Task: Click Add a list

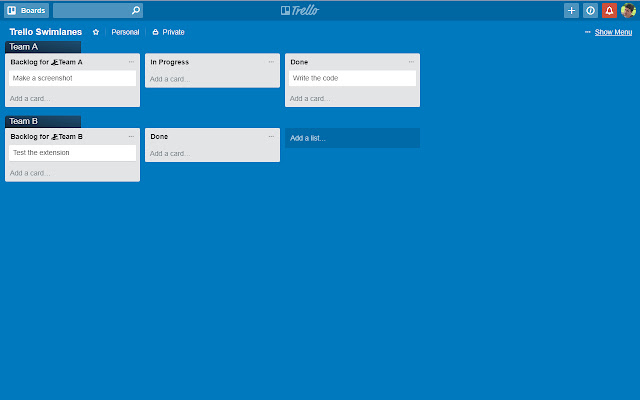Action: [x=353, y=138]
